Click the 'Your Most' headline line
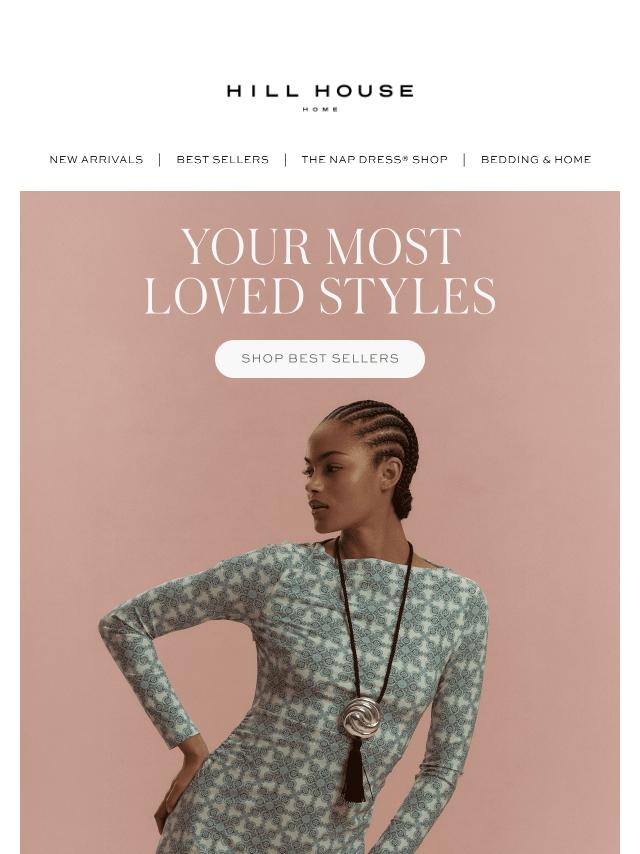The image size is (640, 854). (x=320, y=246)
